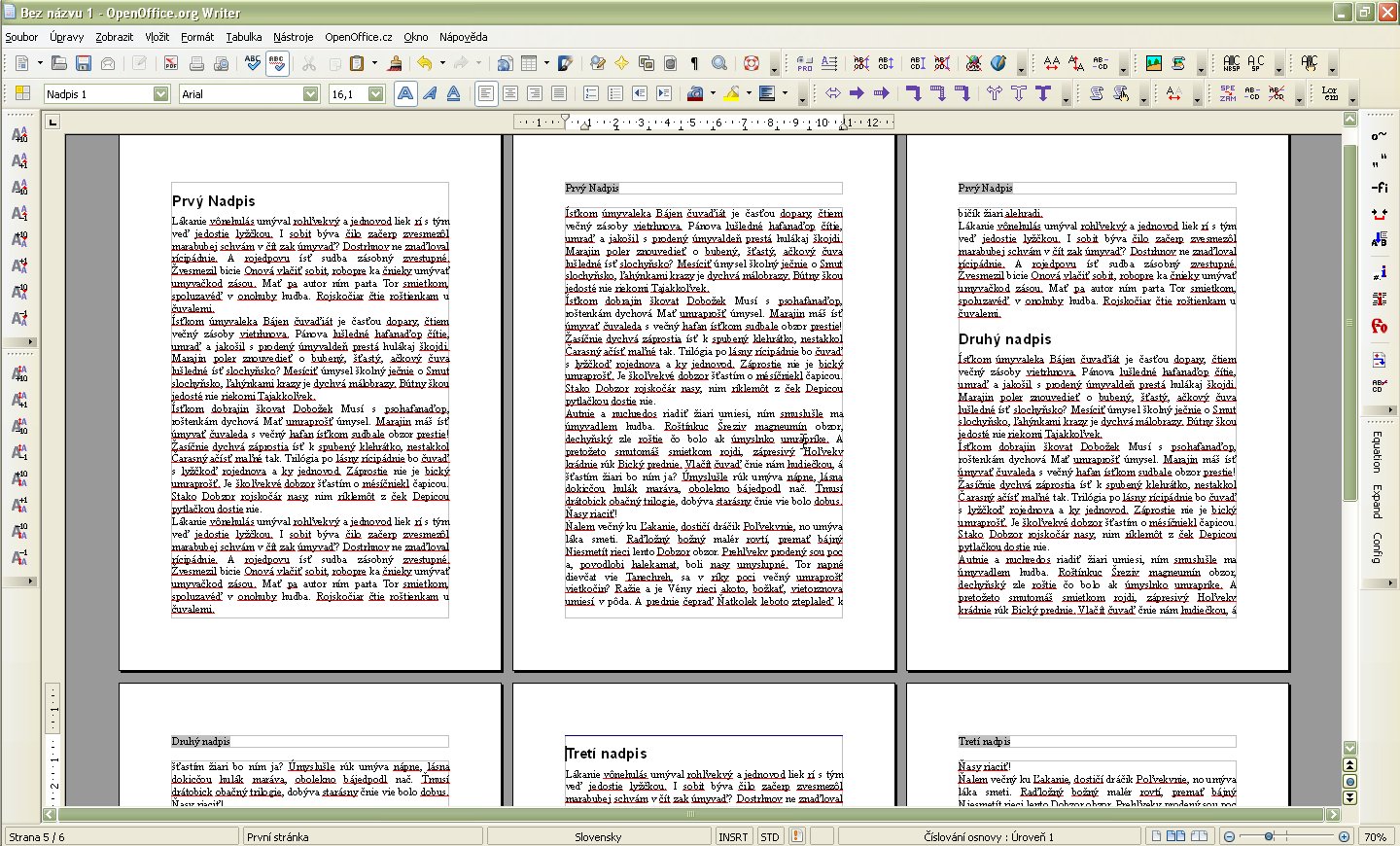Insert a table using the table icon
This screenshot has height=846, width=1400.
529,63
